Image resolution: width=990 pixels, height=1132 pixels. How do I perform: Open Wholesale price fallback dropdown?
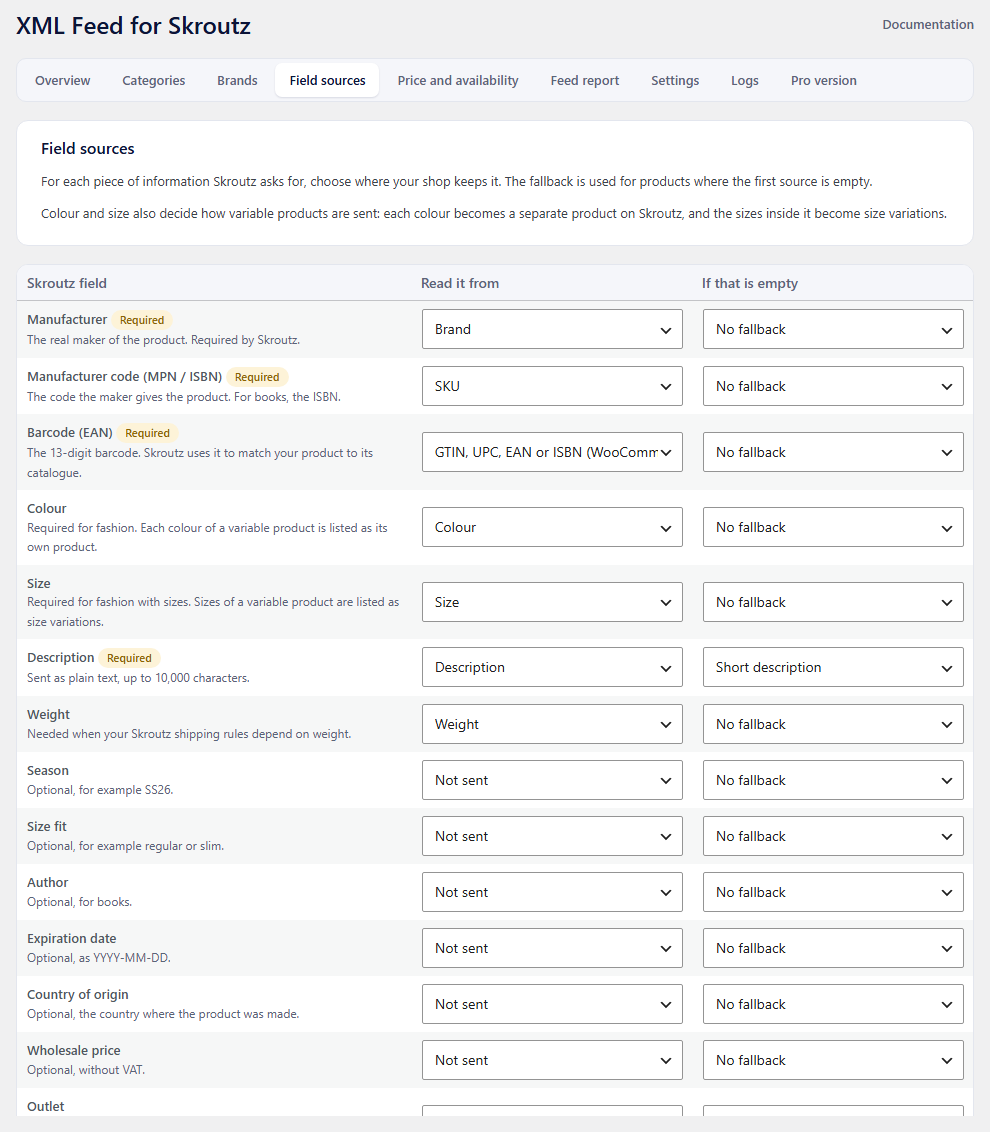[x=833, y=1060]
